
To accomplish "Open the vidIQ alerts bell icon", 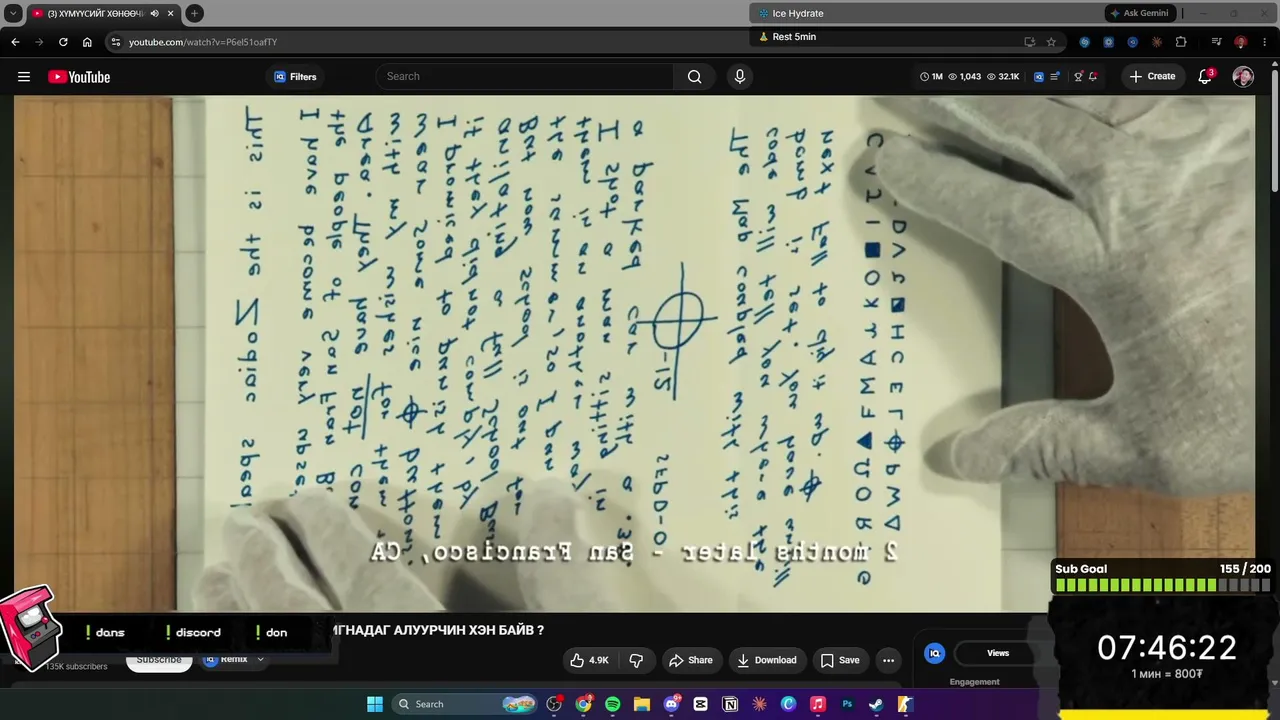I will coord(1093,77).
